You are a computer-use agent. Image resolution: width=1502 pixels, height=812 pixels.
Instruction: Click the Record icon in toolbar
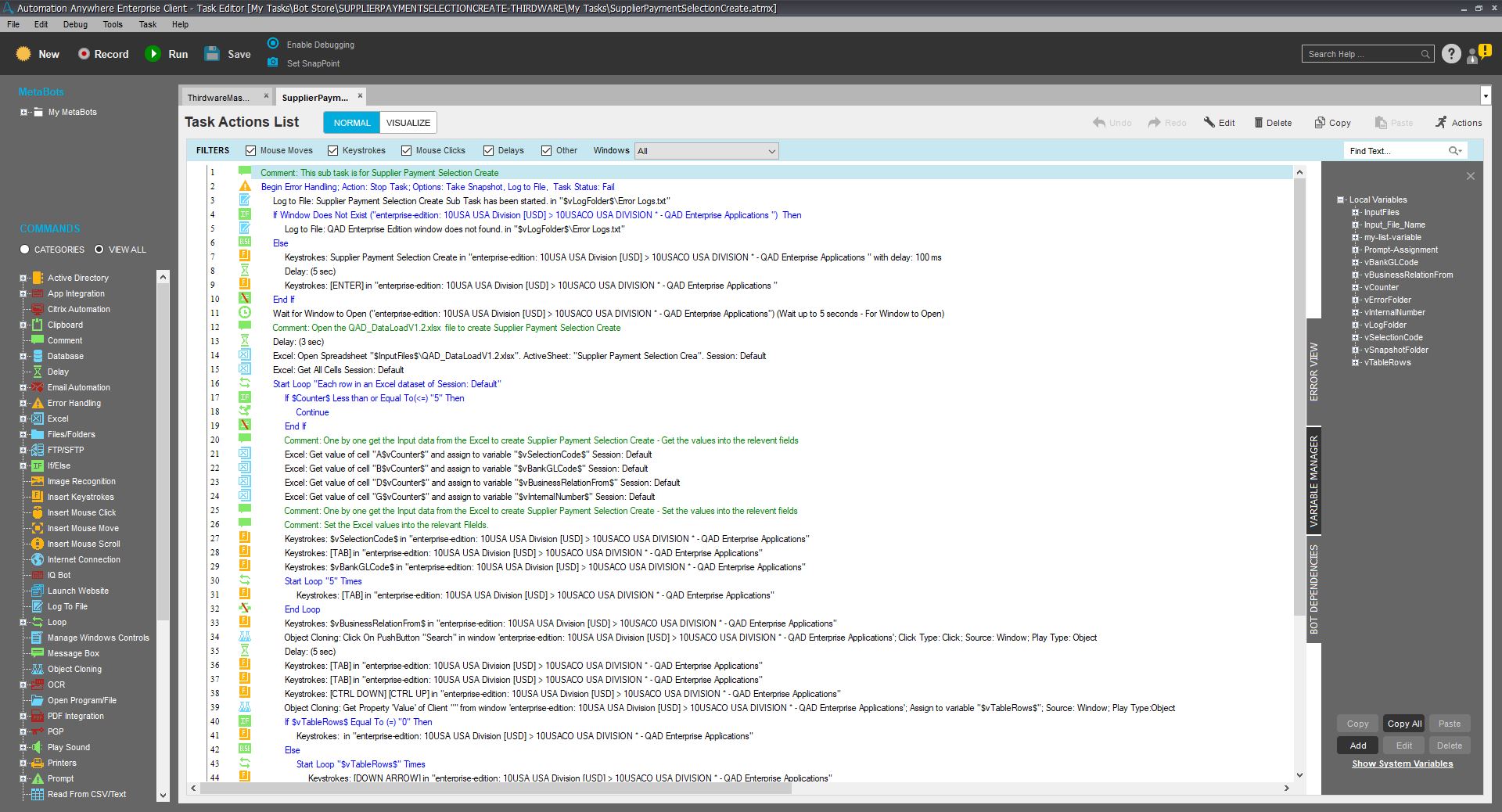(84, 54)
